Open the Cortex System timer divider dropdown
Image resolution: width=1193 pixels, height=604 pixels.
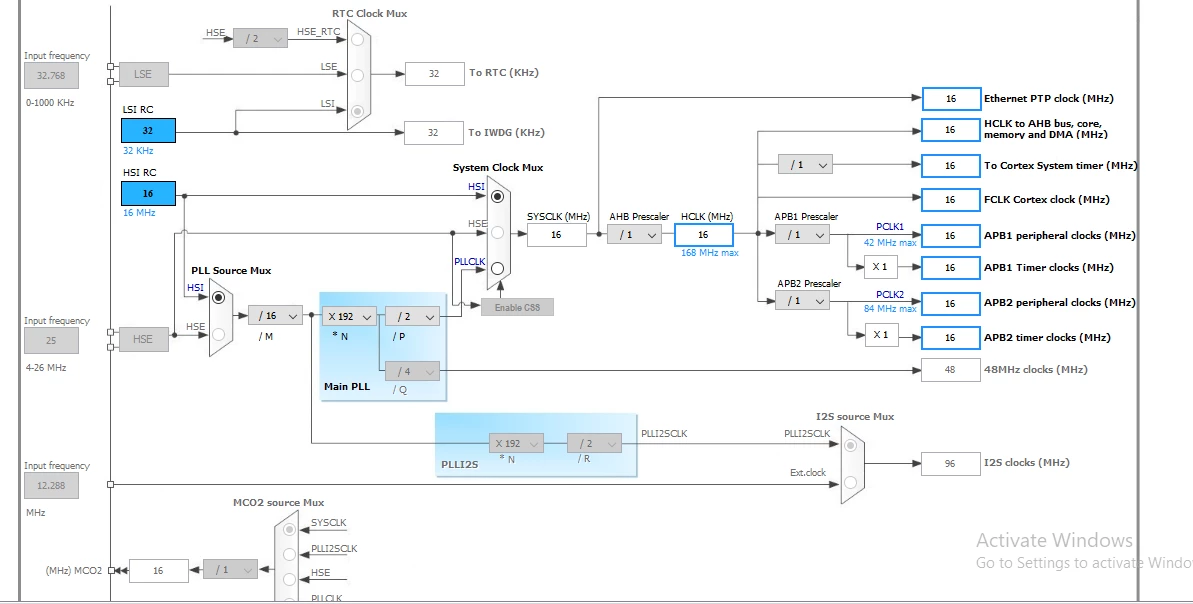point(805,164)
